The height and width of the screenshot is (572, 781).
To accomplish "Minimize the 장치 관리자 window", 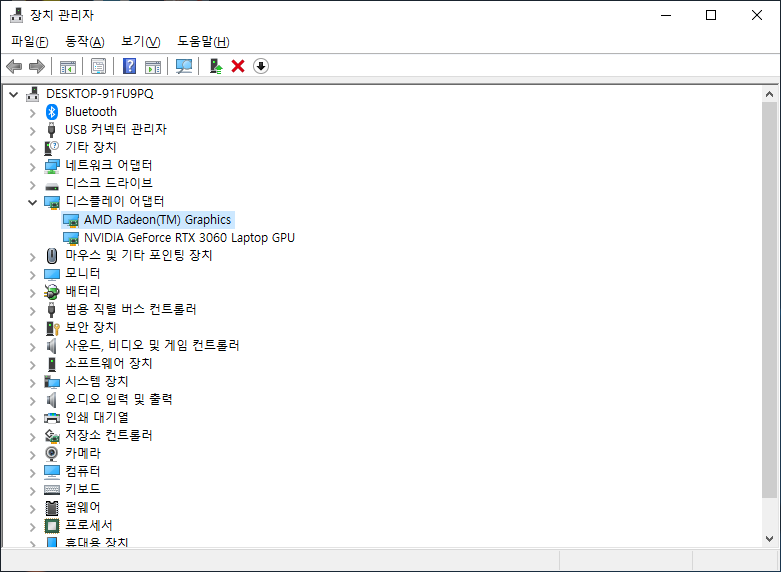I will tap(666, 15).
